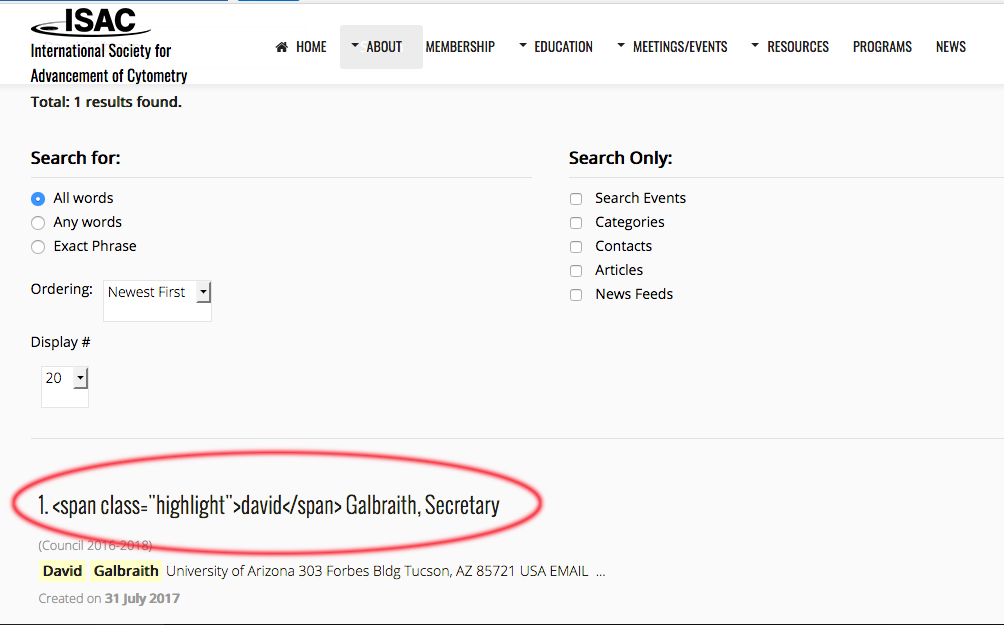Enable the Search Events checkbox
Image resolution: width=1004 pixels, height=625 pixels.
tap(576, 199)
